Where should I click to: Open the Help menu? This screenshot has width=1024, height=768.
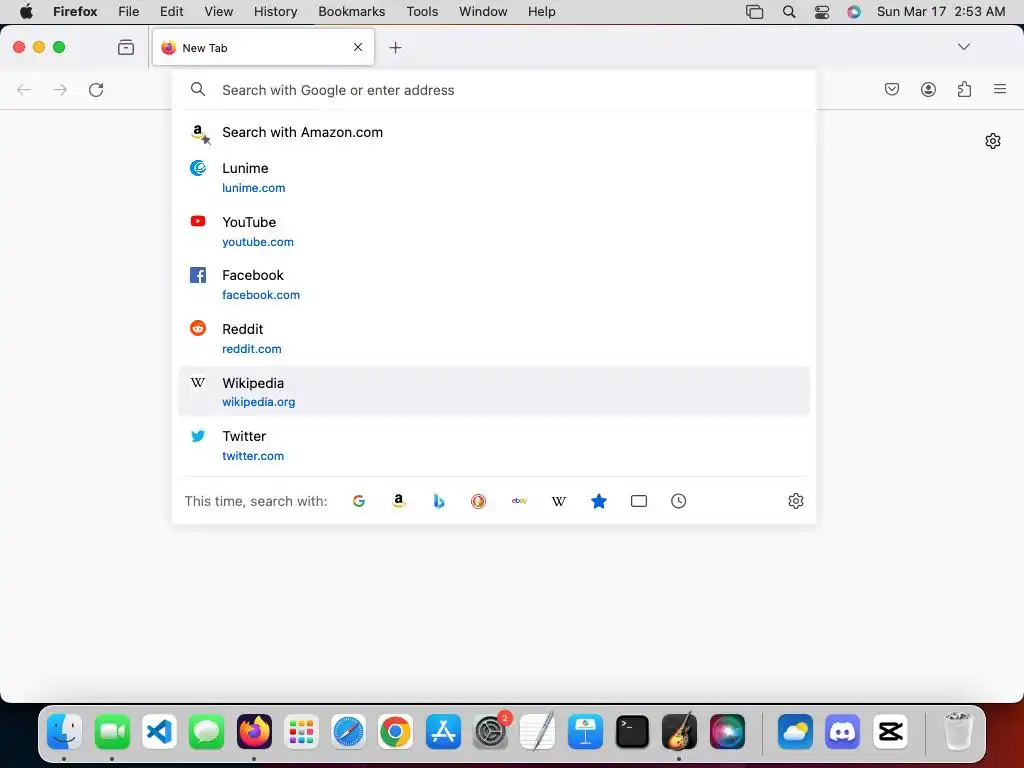coord(541,12)
